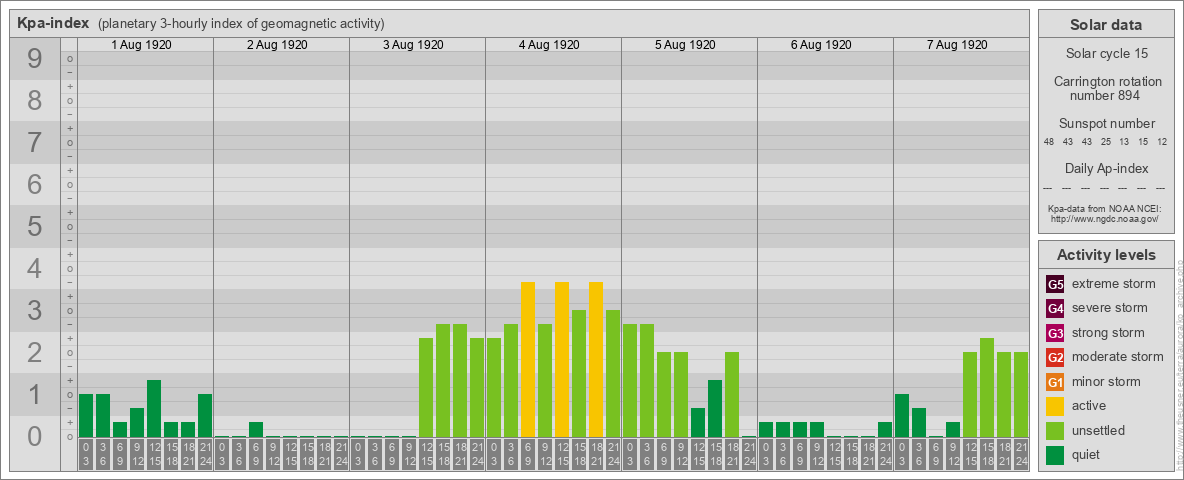Screen dimensions: 1184x480
Task: Click the Kp scale number 3
Action: [x=34, y=310]
